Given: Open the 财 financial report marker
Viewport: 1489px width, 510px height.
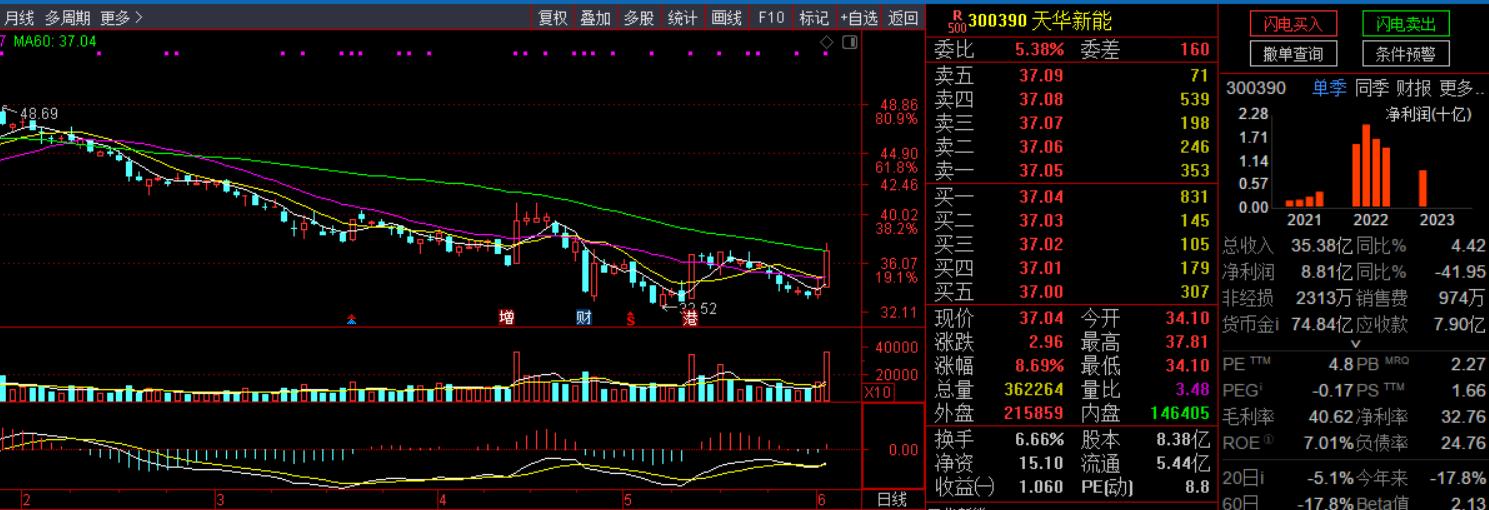Looking at the screenshot, I should (584, 318).
